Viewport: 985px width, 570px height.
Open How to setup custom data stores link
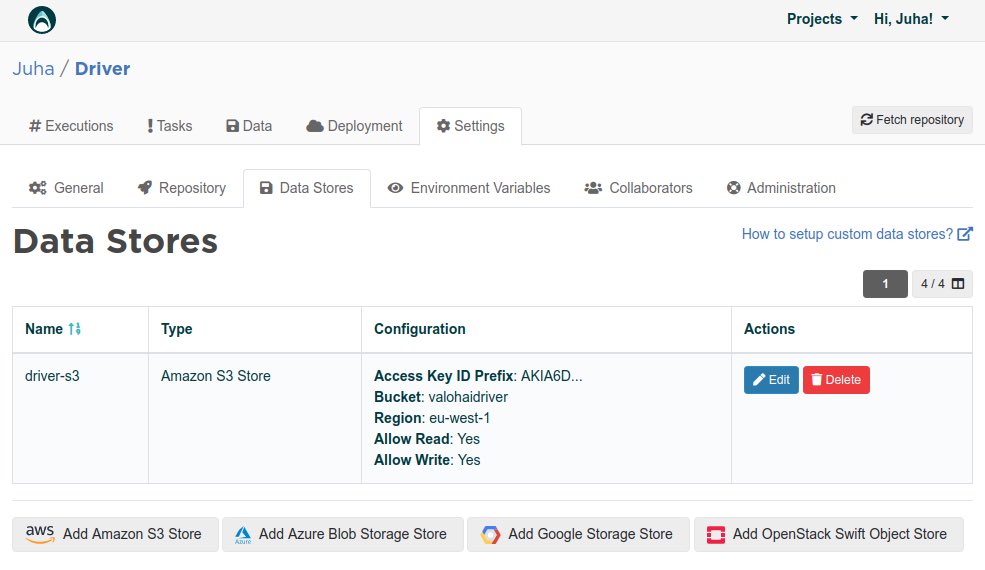pos(857,234)
